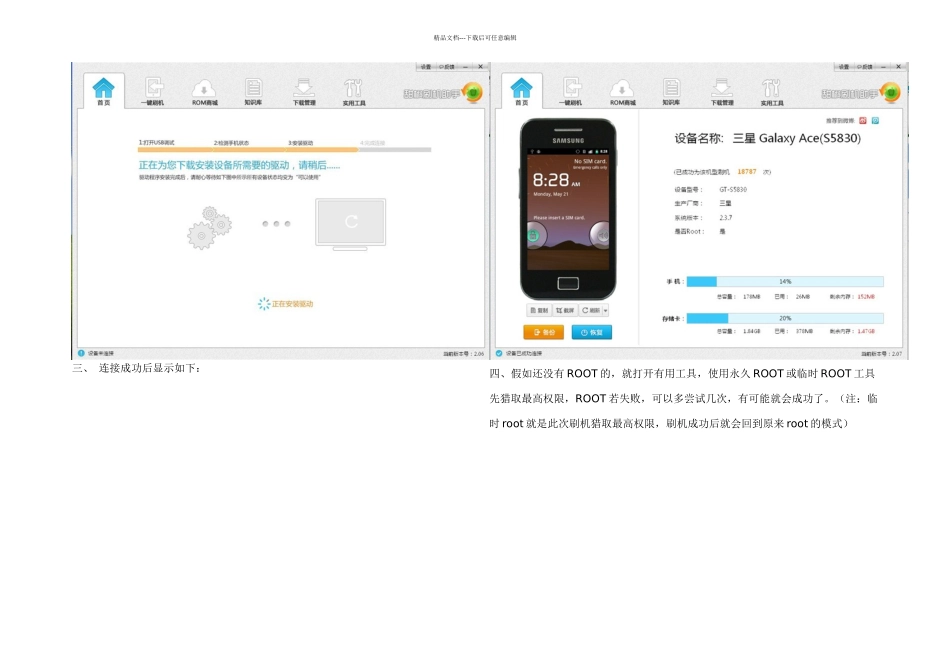Click the 截屏 button under the phone
This screenshot has height=672, width=950.
click(x=566, y=311)
